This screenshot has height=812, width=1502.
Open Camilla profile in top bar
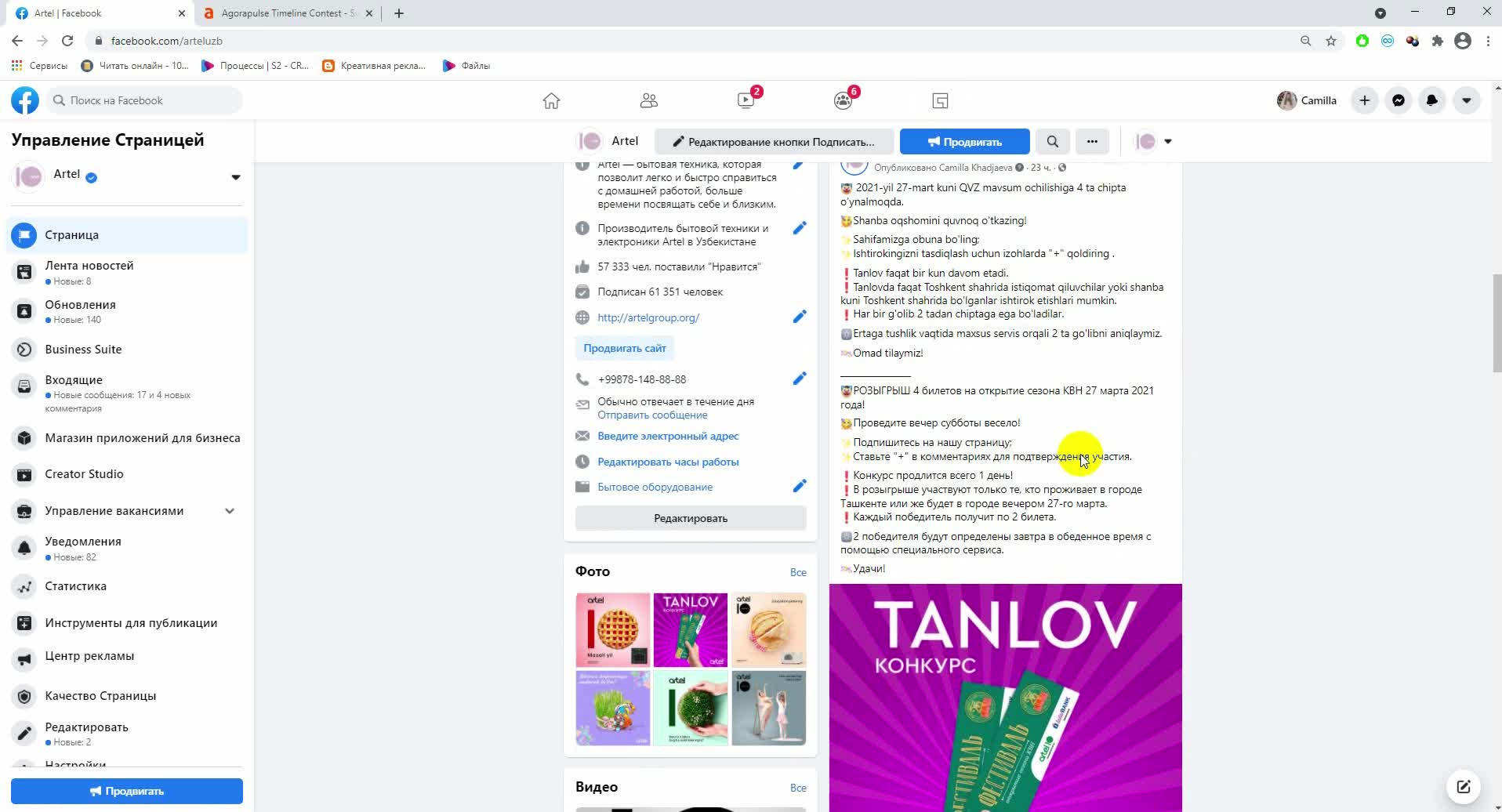click(1307, 100)
